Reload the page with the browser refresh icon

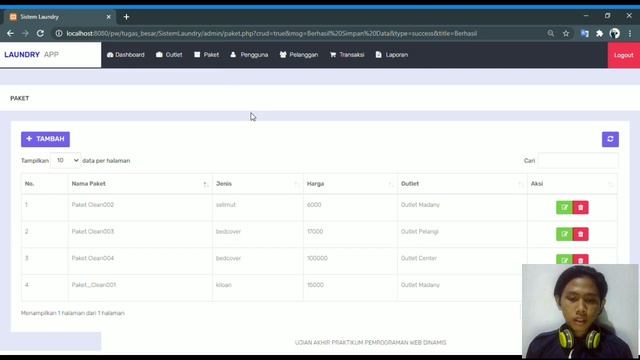40,33
